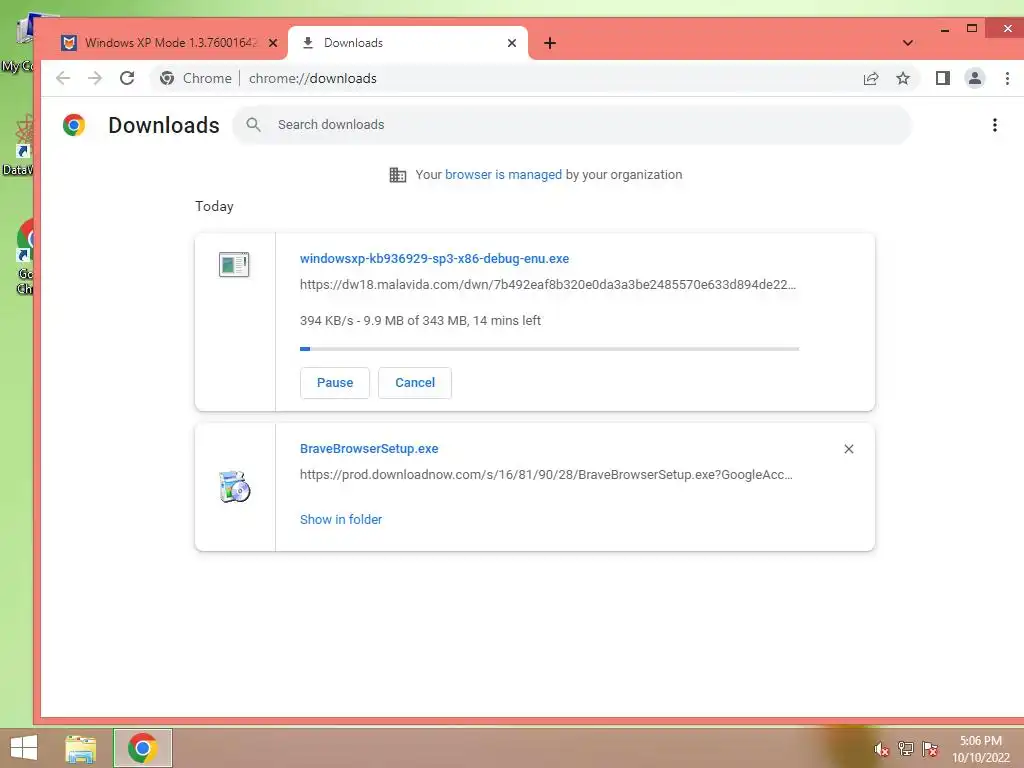Click the download progress bar
The image size is (1024, 768).
[549, 349]
